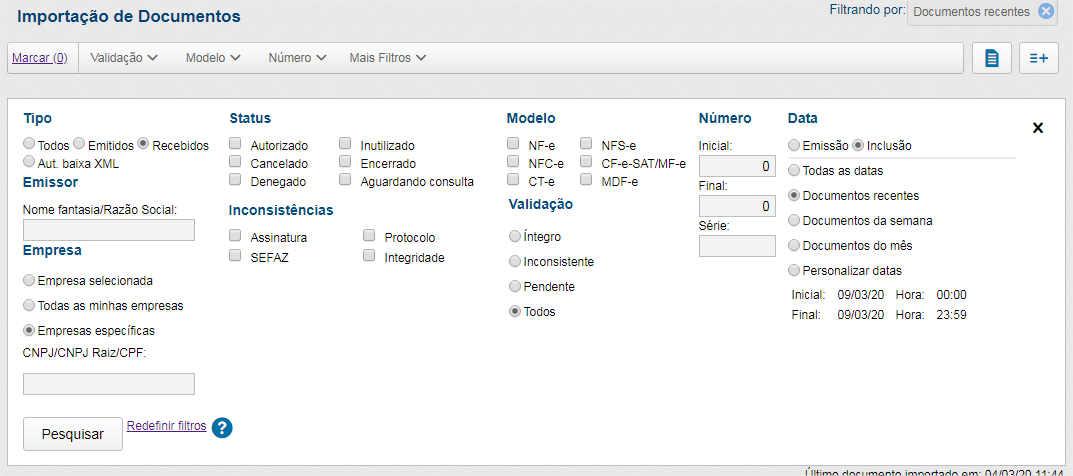Image resolution: width=1073 pixels, height=476 pixels.
Task: Click the Número Inicial input field
Action: (x=737, y=166)
